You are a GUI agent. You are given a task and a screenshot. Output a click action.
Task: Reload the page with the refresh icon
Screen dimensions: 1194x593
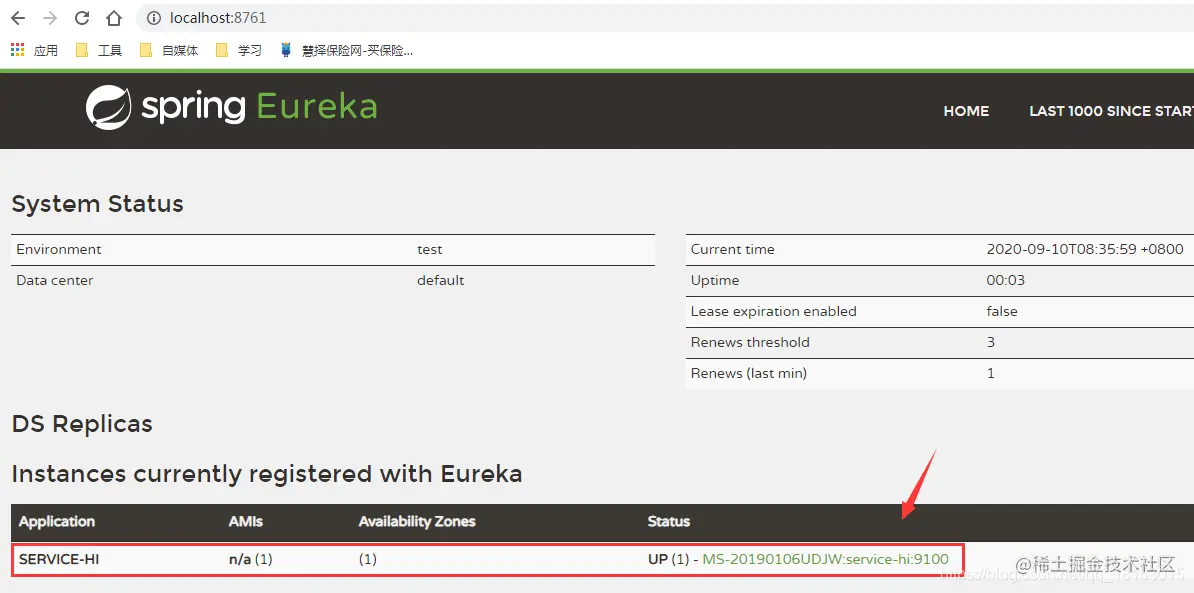(81, 18)
